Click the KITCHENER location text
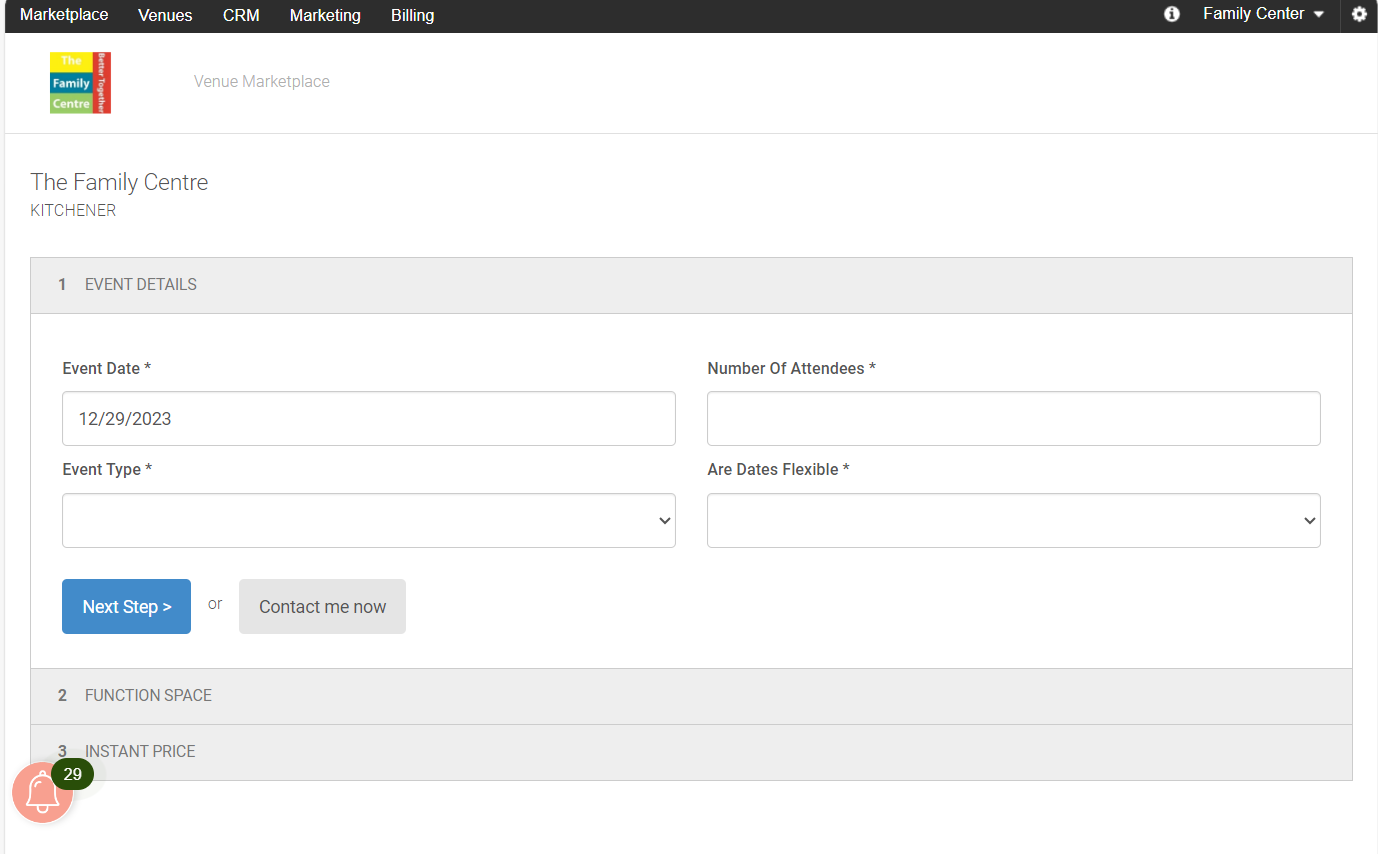1378x854 pixels. pyautogui.click(x=73, y=211)
